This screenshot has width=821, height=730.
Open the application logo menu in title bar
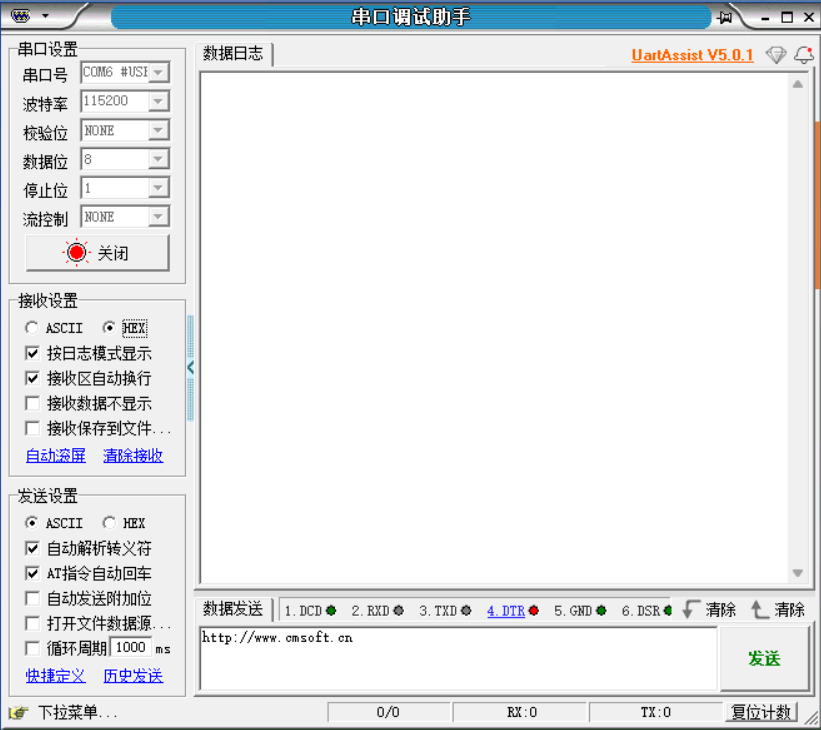tap(20, 16)
